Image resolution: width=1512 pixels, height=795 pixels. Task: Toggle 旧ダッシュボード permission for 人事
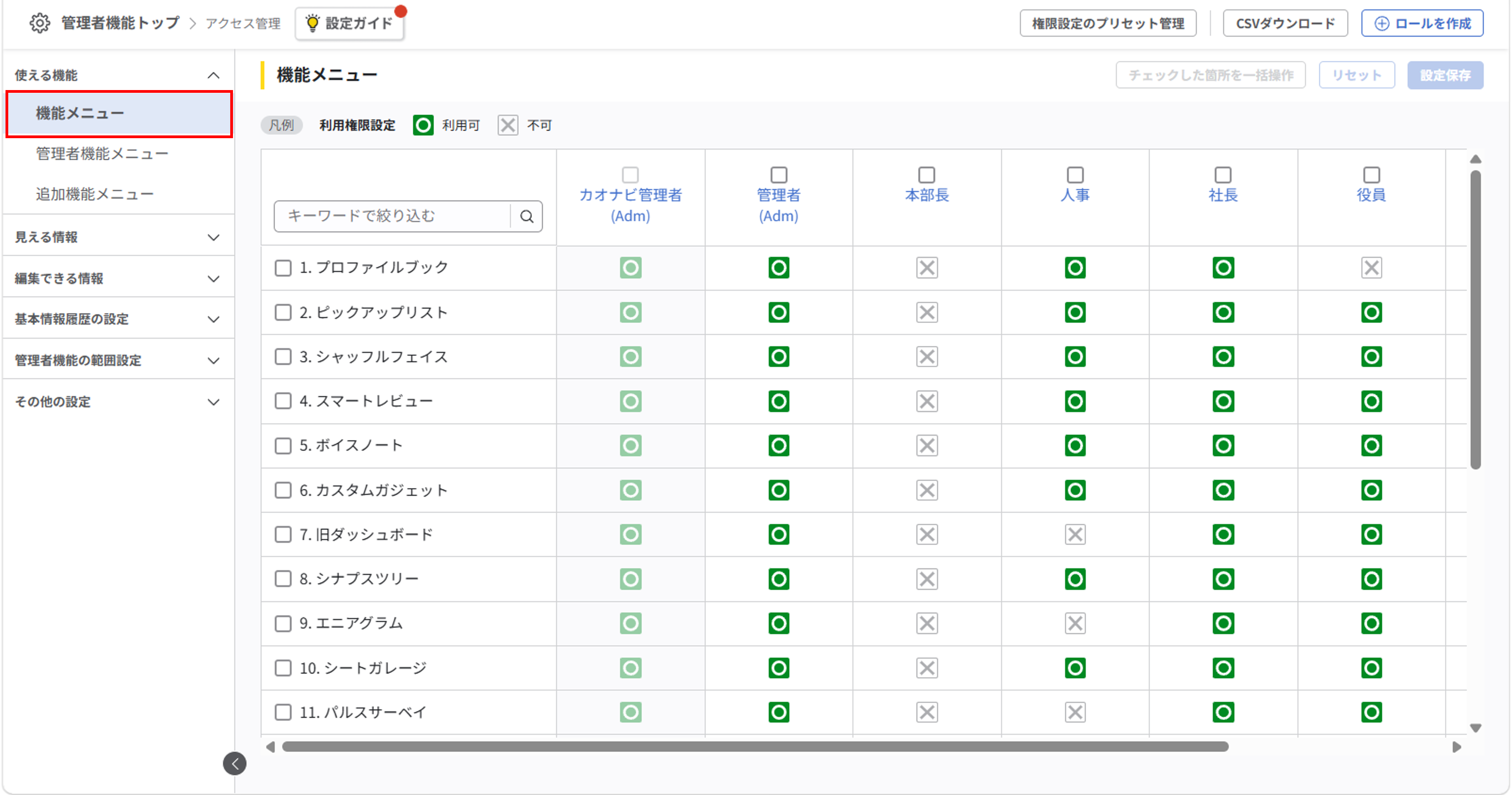pos(1075,534)
